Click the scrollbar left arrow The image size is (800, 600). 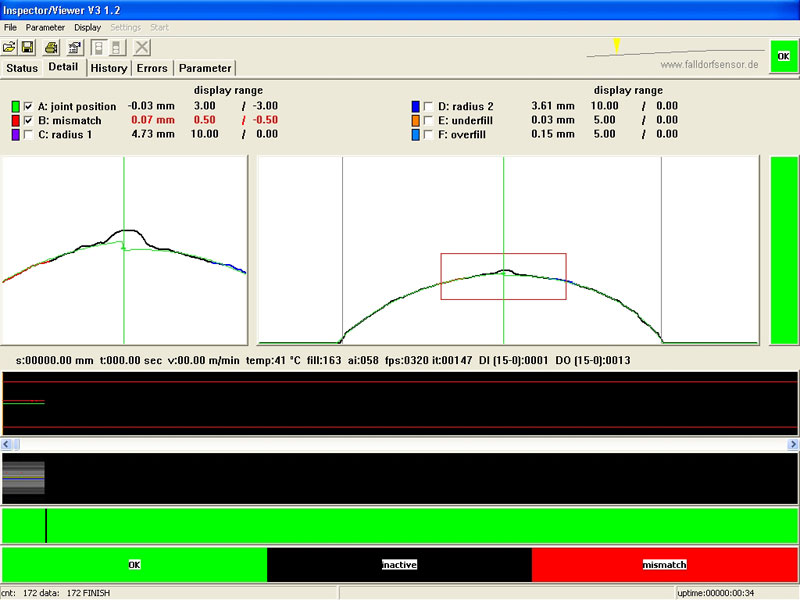click(6, 444)
